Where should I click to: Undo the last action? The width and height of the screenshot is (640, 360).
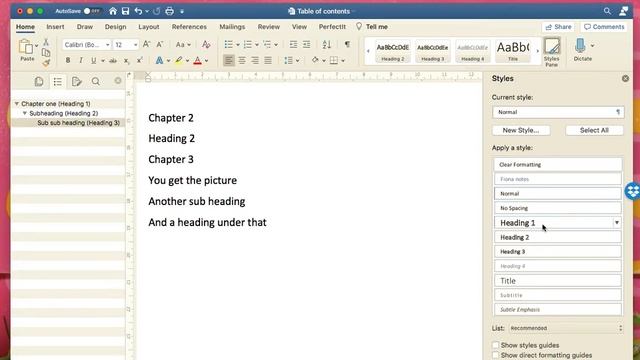point(138,11)
